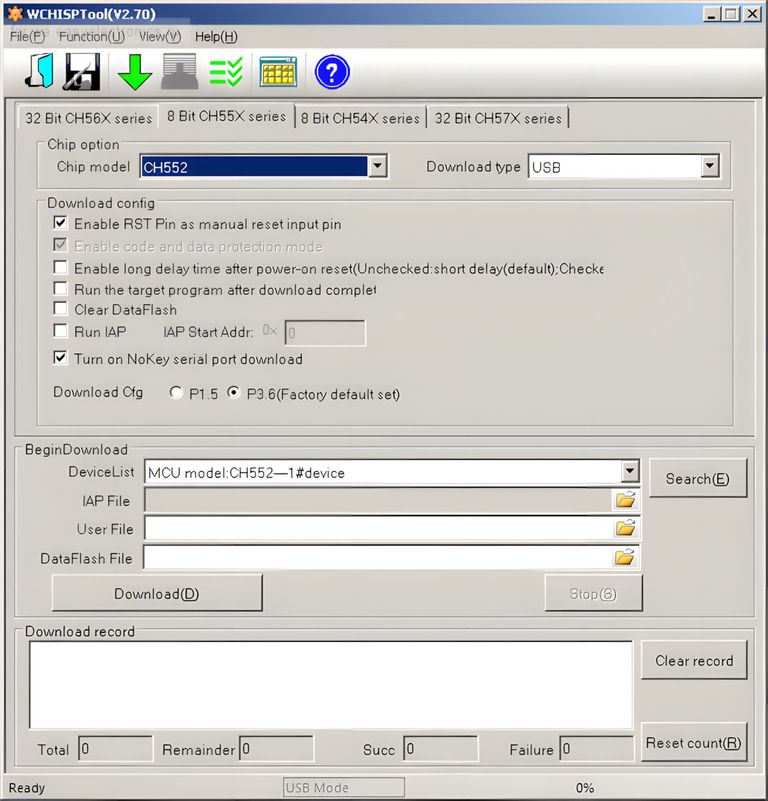The width and height of the screenshot is (768, 801).
Task: Click the green checklist verify icon
Action: pos(226,72)
